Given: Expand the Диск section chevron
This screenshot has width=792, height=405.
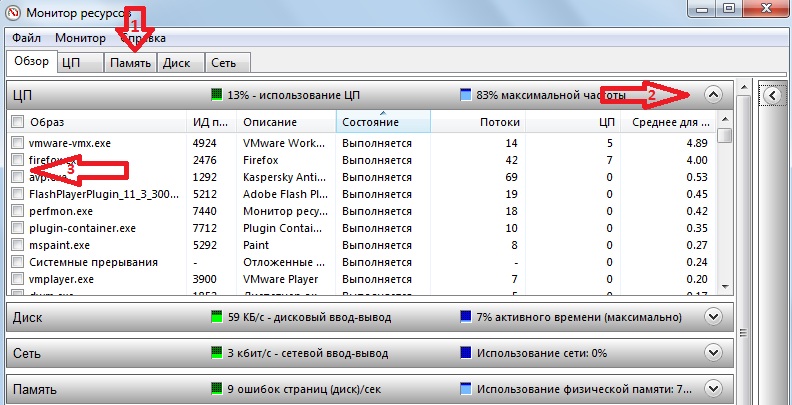Looking at the screenshot, I should coord(713,317).
